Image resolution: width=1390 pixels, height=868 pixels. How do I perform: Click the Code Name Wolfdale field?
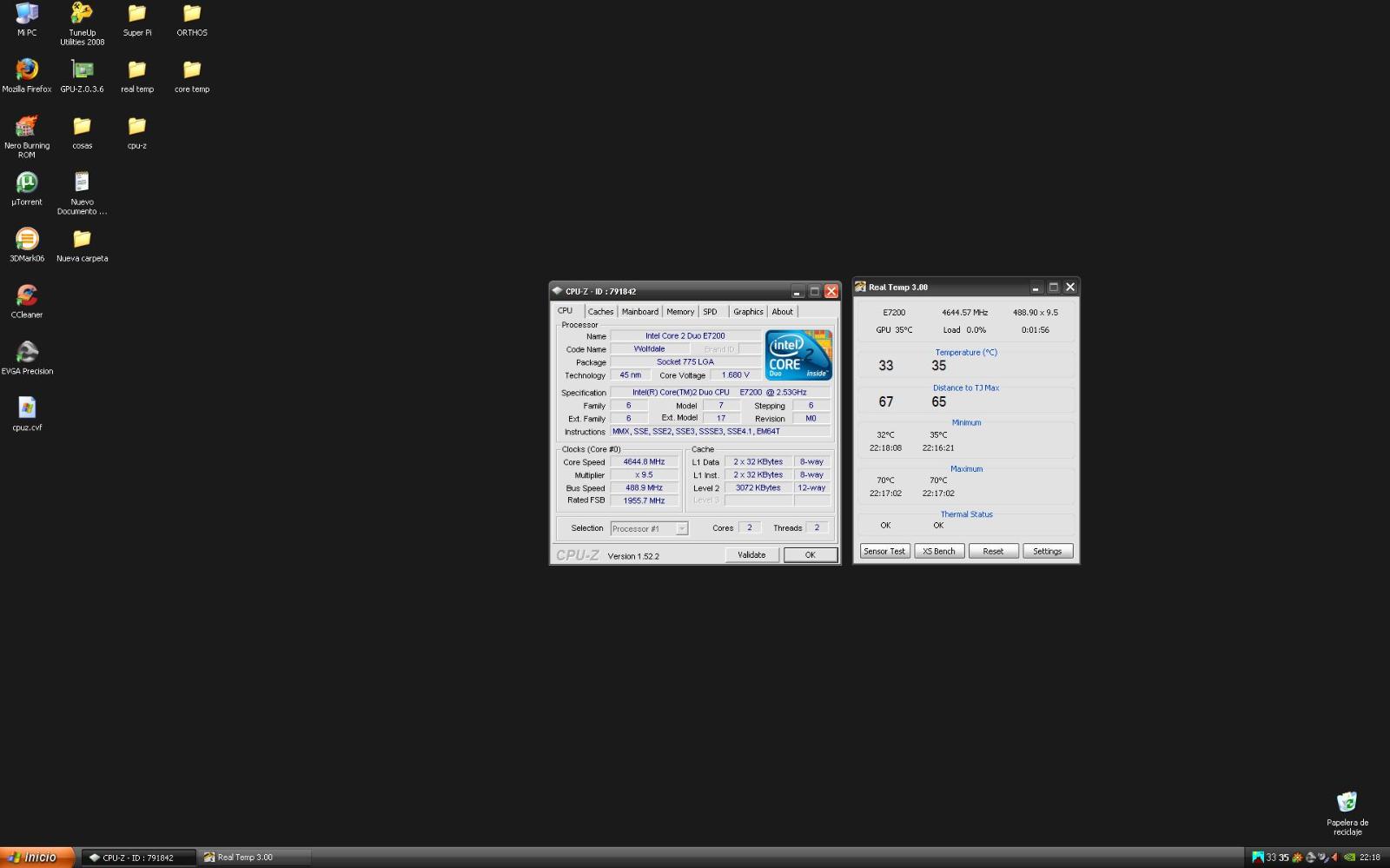pyautogui.click(x=650, y=349)
